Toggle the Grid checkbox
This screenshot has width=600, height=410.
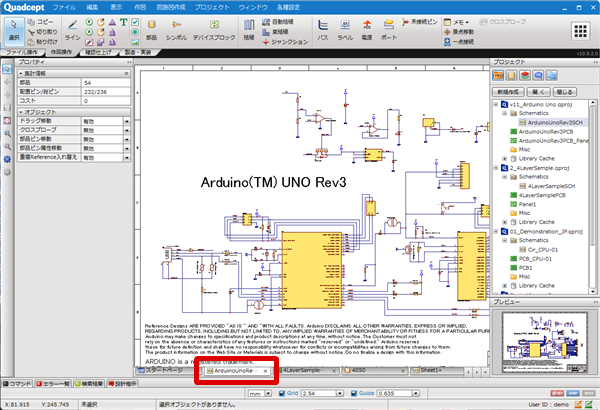point(282,393)
